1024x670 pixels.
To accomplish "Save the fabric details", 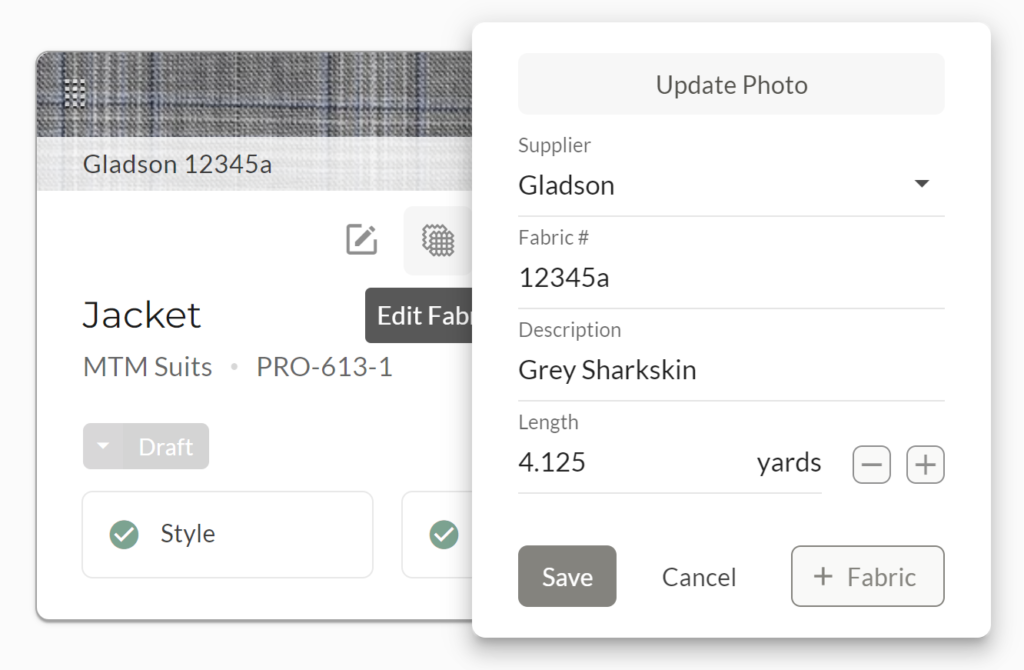I will click(567, 577).
